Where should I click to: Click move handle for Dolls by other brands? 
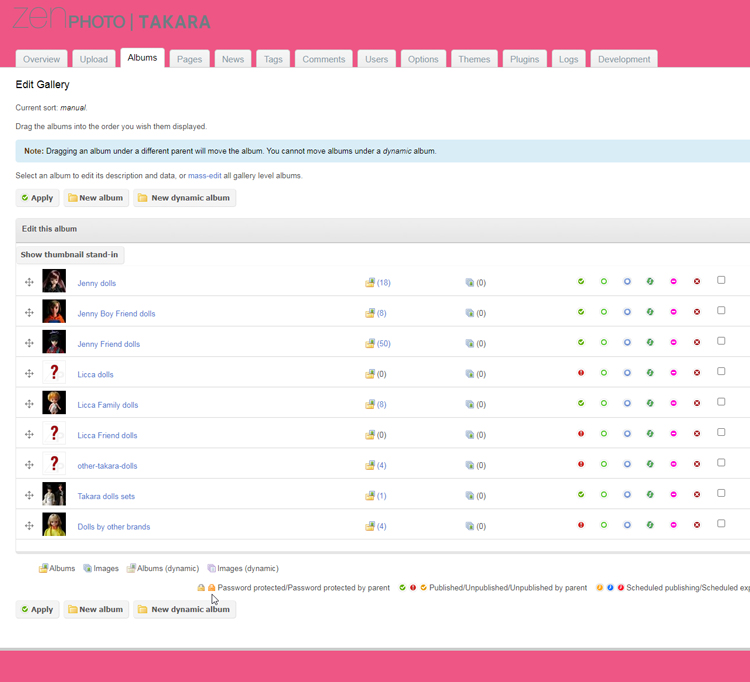click(29, 526)
